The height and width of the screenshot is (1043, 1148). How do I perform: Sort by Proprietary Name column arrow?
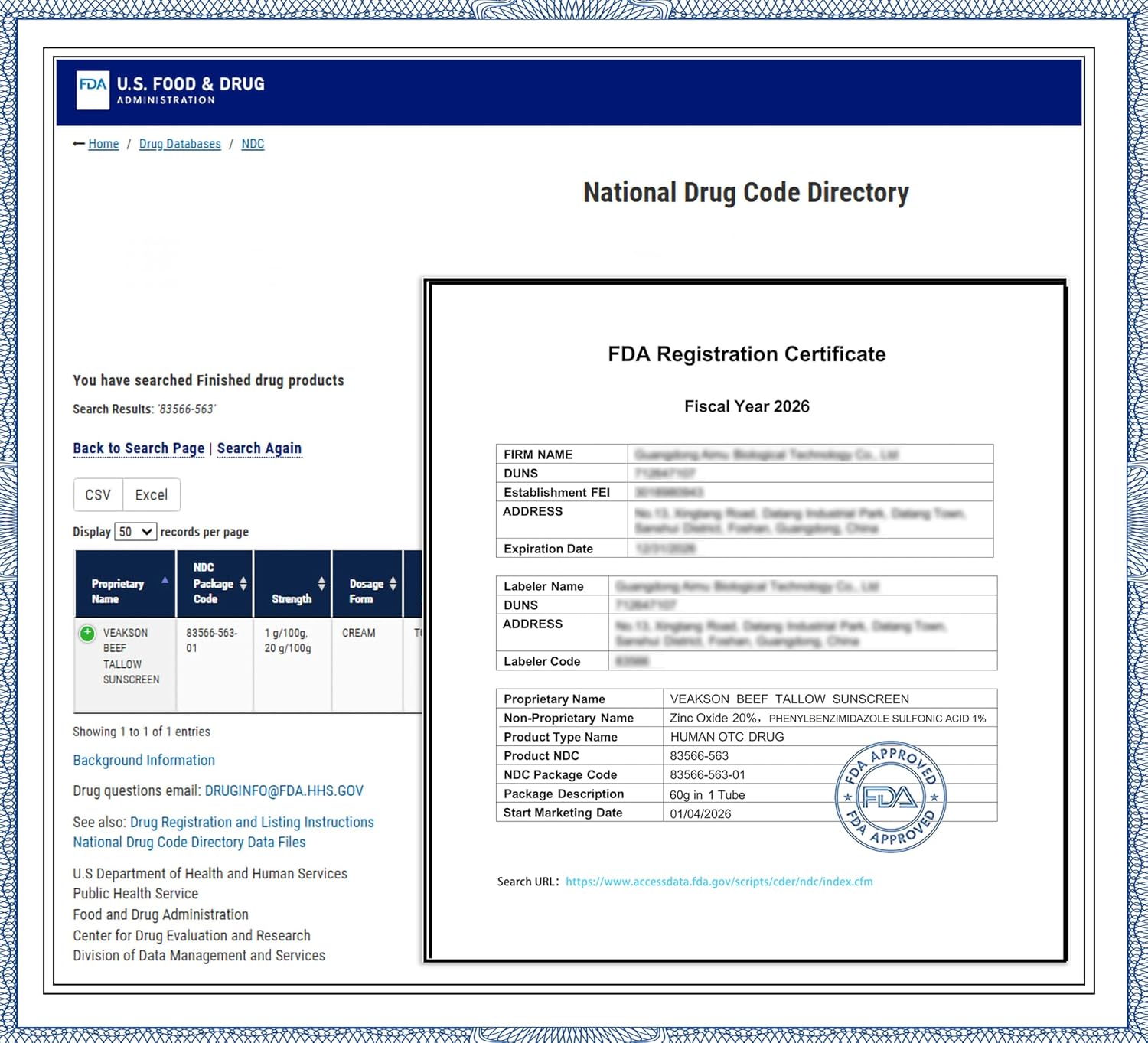point(165,581)
